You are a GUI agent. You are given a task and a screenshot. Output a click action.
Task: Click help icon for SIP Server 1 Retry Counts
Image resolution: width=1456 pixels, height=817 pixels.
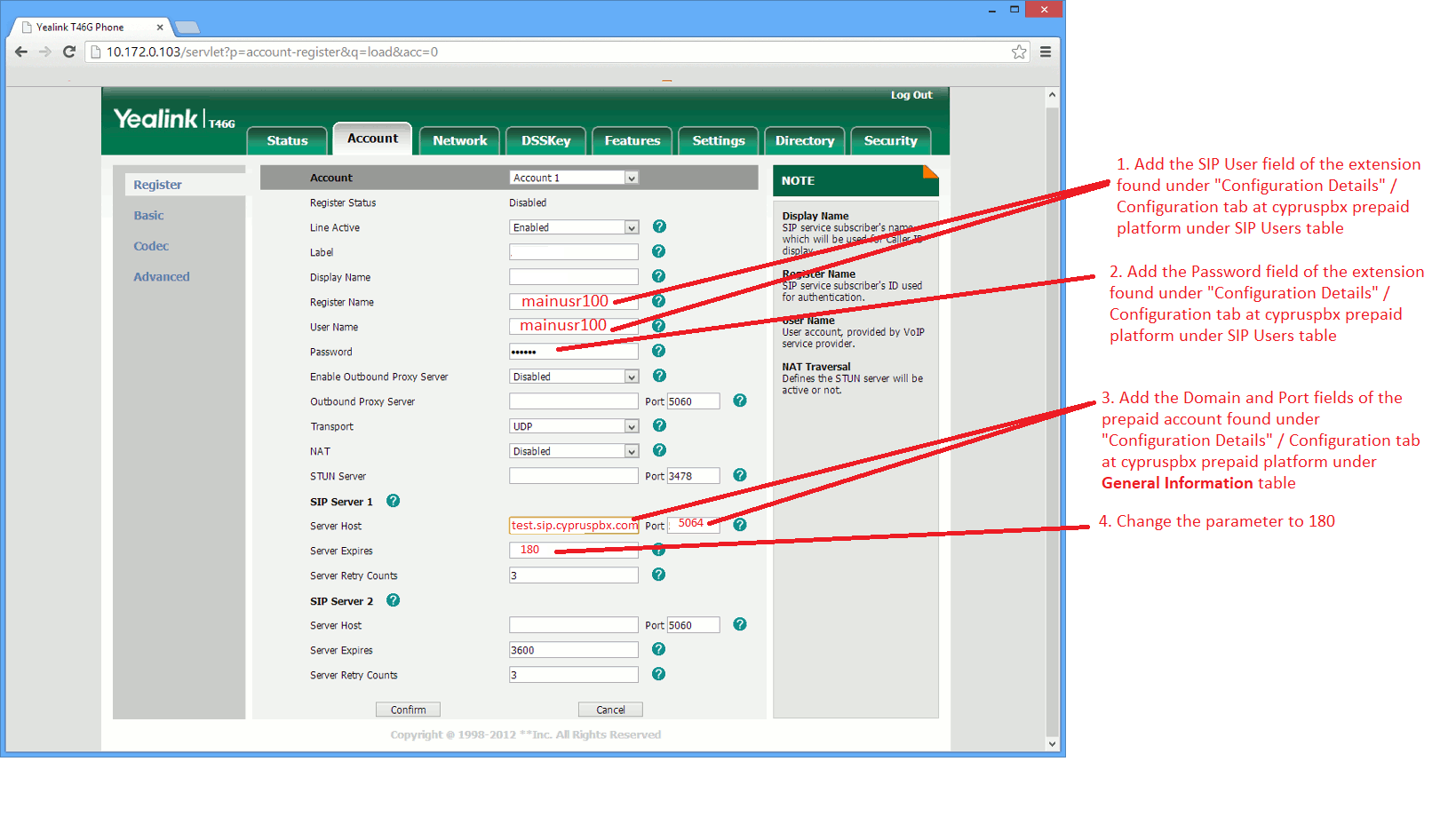[x=659, y=575]
